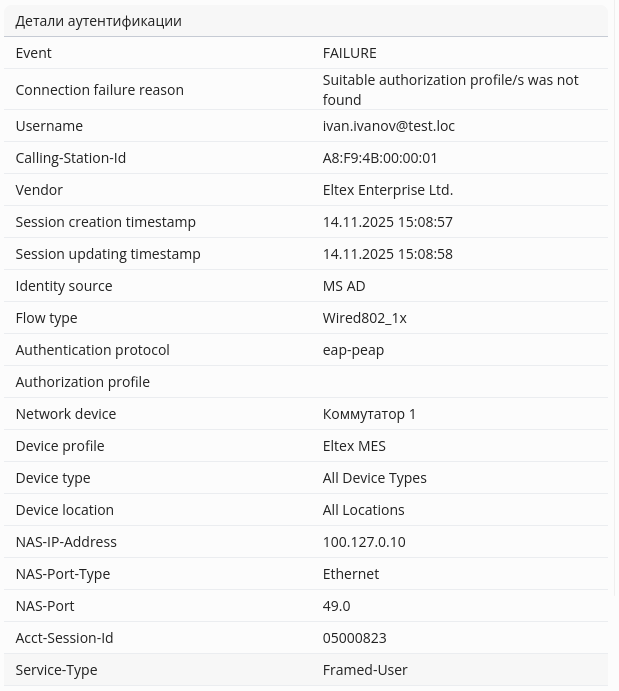Select the connection failure reason text
The height and width of the screenshot is (691, 619).
(x=450, y=89)
